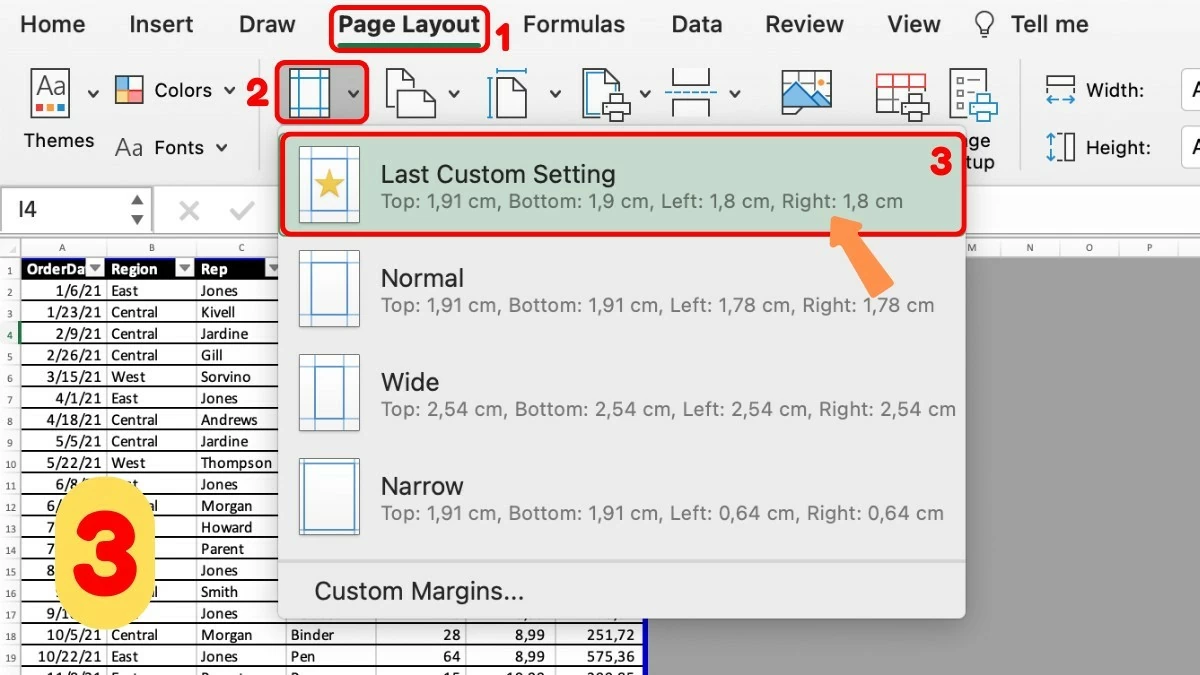
Task: Switch to the Formulas ribbon tab
Action: pyautogui.click(x=575, y=24)
